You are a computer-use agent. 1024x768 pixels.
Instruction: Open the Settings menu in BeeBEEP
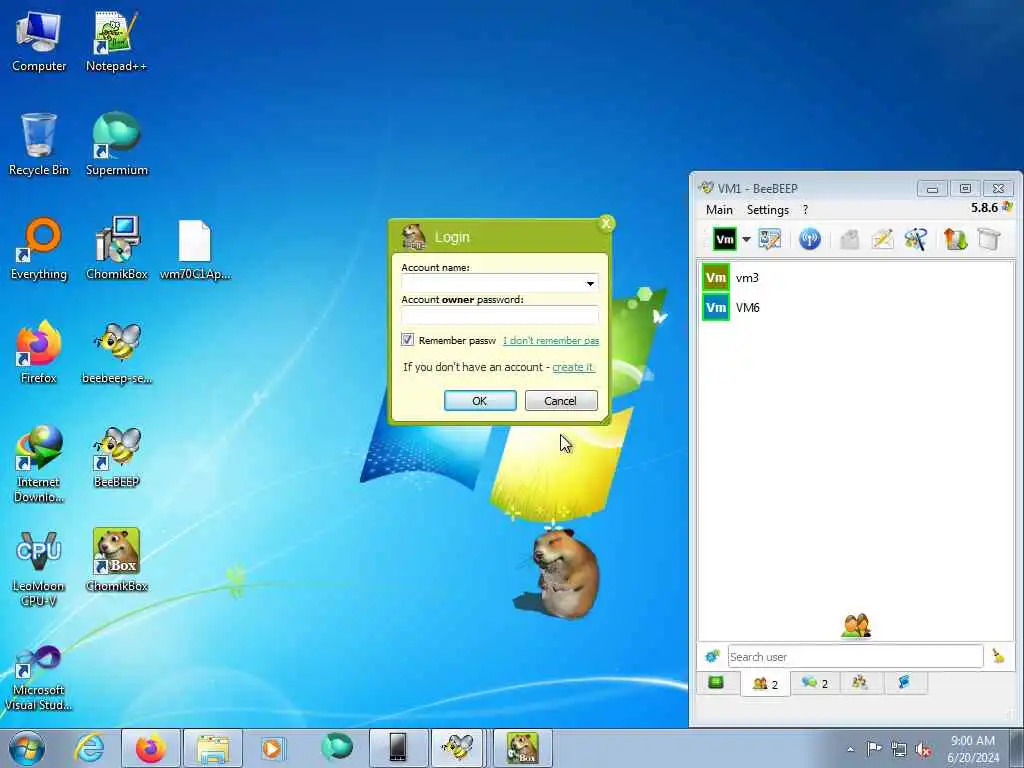(x=767, y=210)
